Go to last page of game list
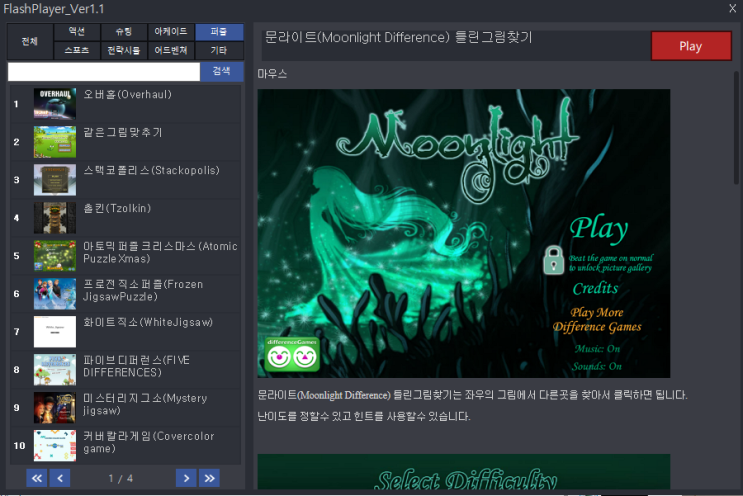Image resolution: width=743 pixels, height=496 pixels. tap(209, 478)
